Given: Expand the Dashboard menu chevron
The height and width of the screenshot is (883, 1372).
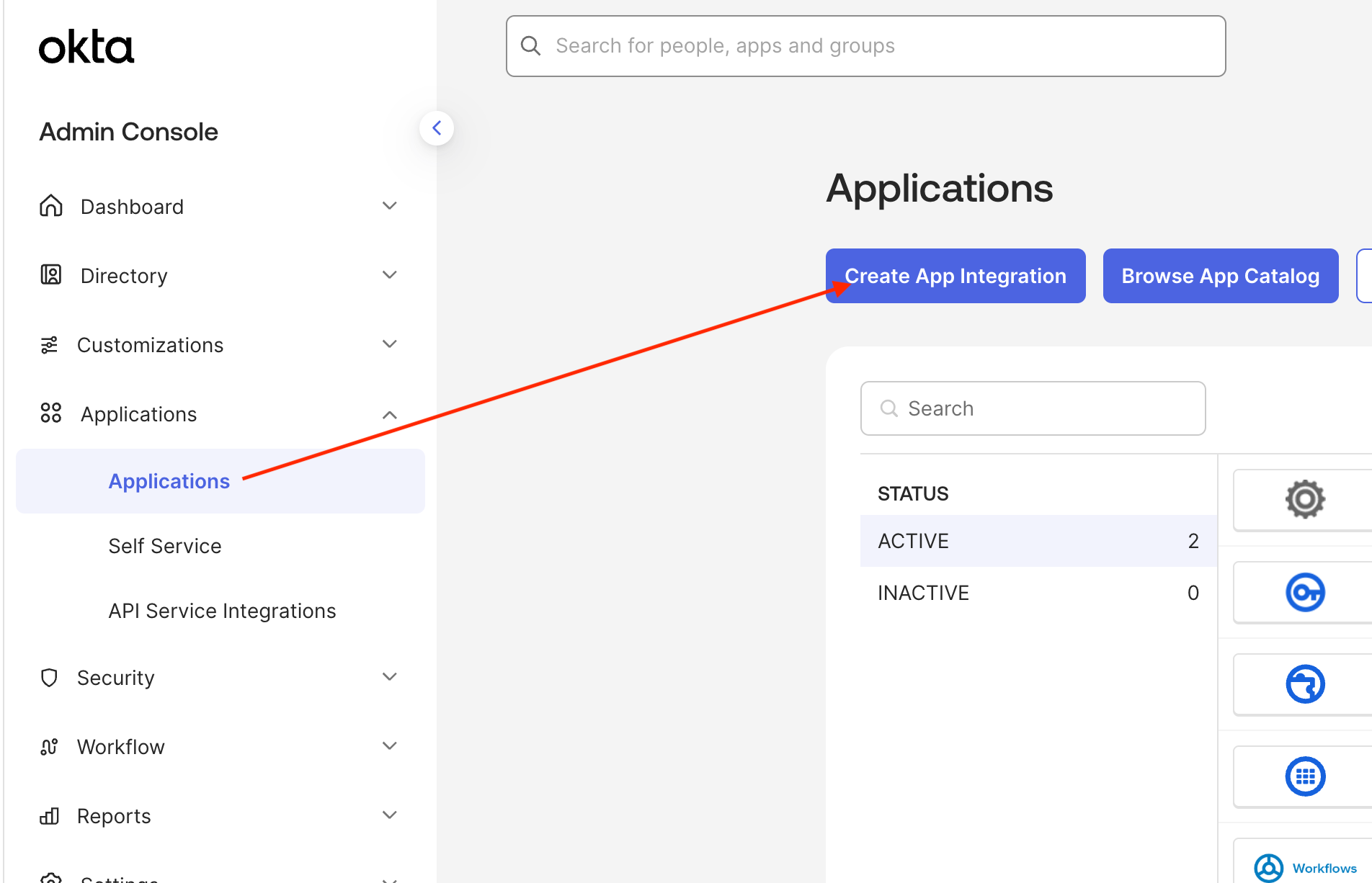Looking at the screenshot, I should pos(390,206).
